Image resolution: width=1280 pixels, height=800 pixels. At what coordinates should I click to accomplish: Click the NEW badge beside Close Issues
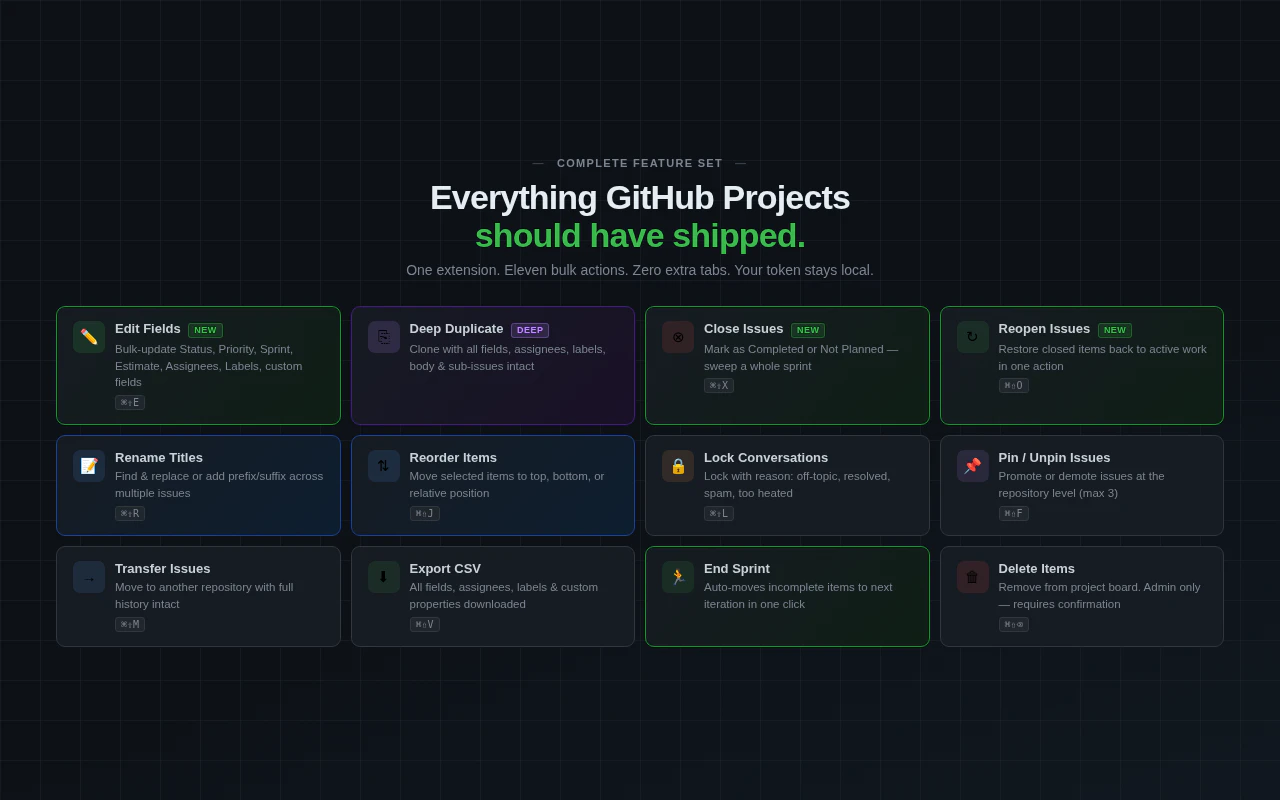[x=808, y=330]
